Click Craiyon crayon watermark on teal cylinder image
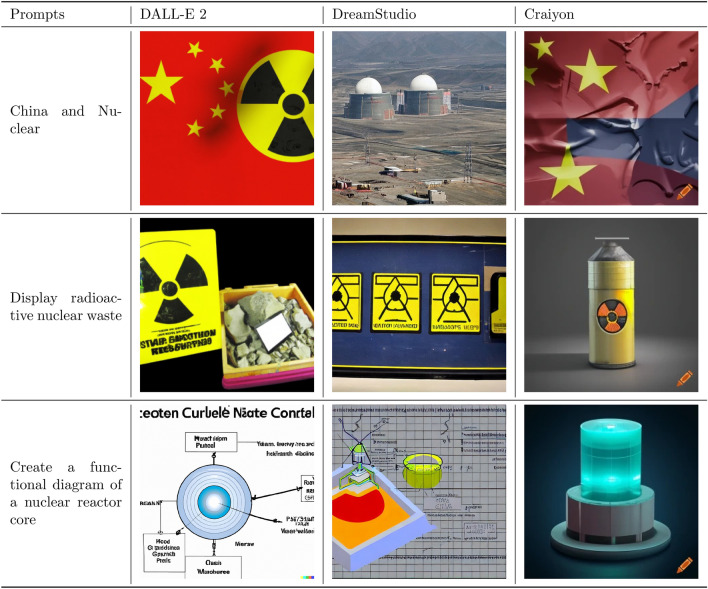This screenshot has width=708, height=589. (685, 566)
